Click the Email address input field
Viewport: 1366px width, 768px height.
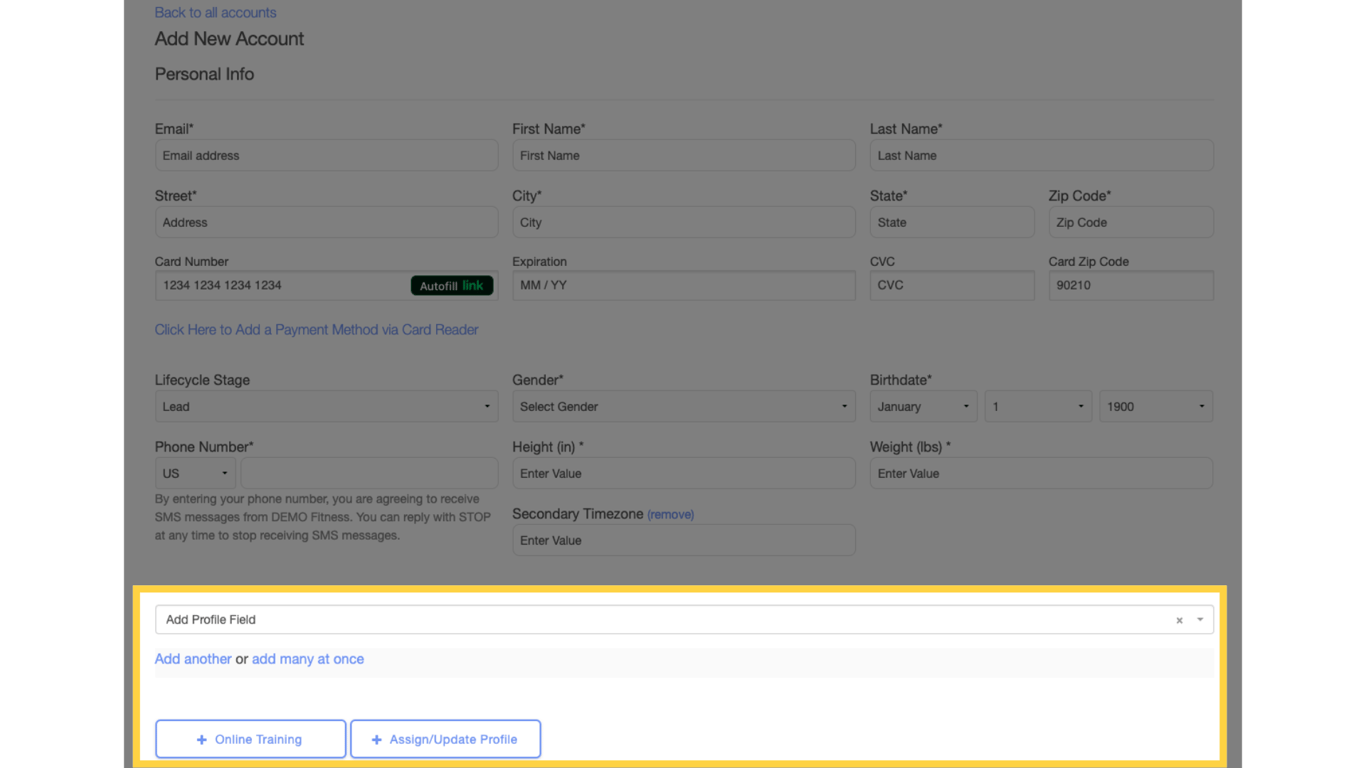(326, 155)
